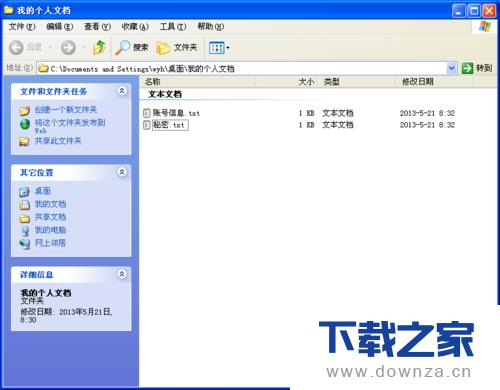This screenshot has width=500, height=390.
Task: Click the folder icon in address bar
Action: point(43,69)
